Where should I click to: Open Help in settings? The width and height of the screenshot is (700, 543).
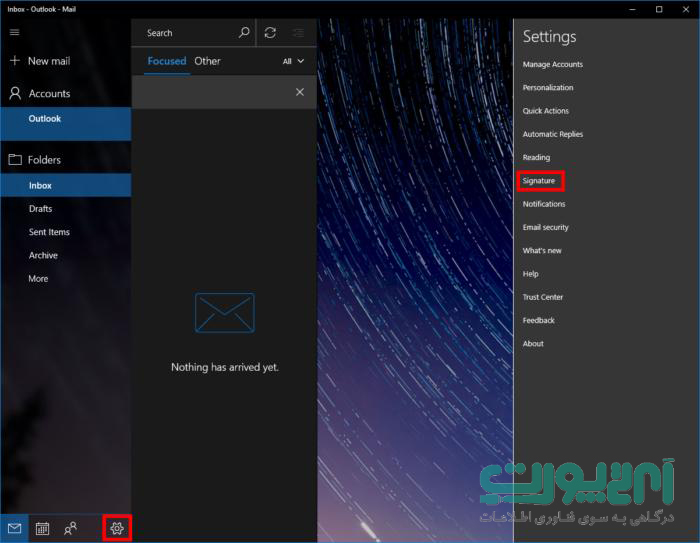pyautogui.click(x=530, y=274)
